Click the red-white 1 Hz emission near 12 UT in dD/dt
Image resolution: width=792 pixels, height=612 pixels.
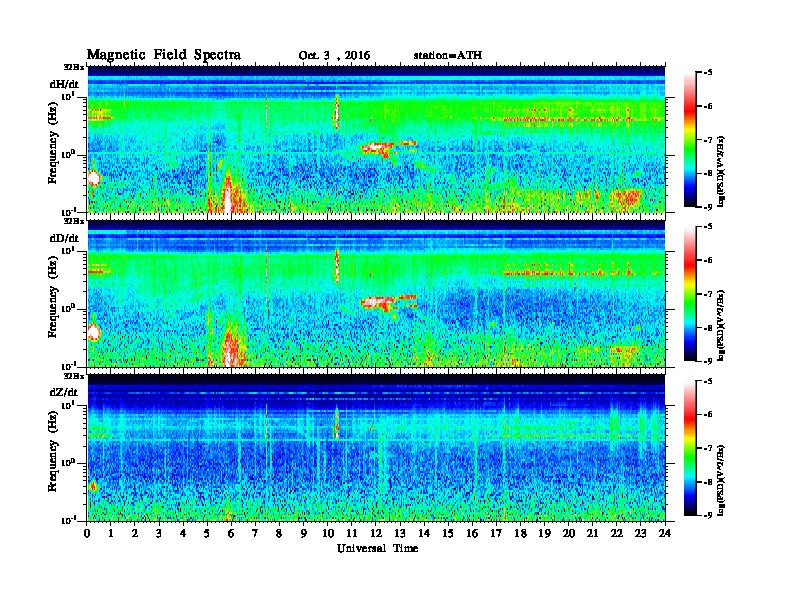tap(378, 302)
